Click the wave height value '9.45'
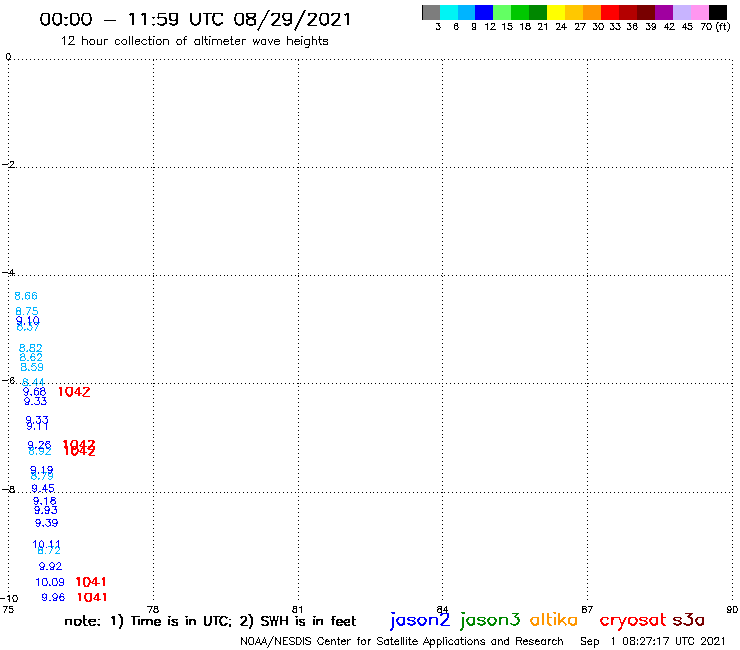The image size is (740, 650). coord(43,488)
